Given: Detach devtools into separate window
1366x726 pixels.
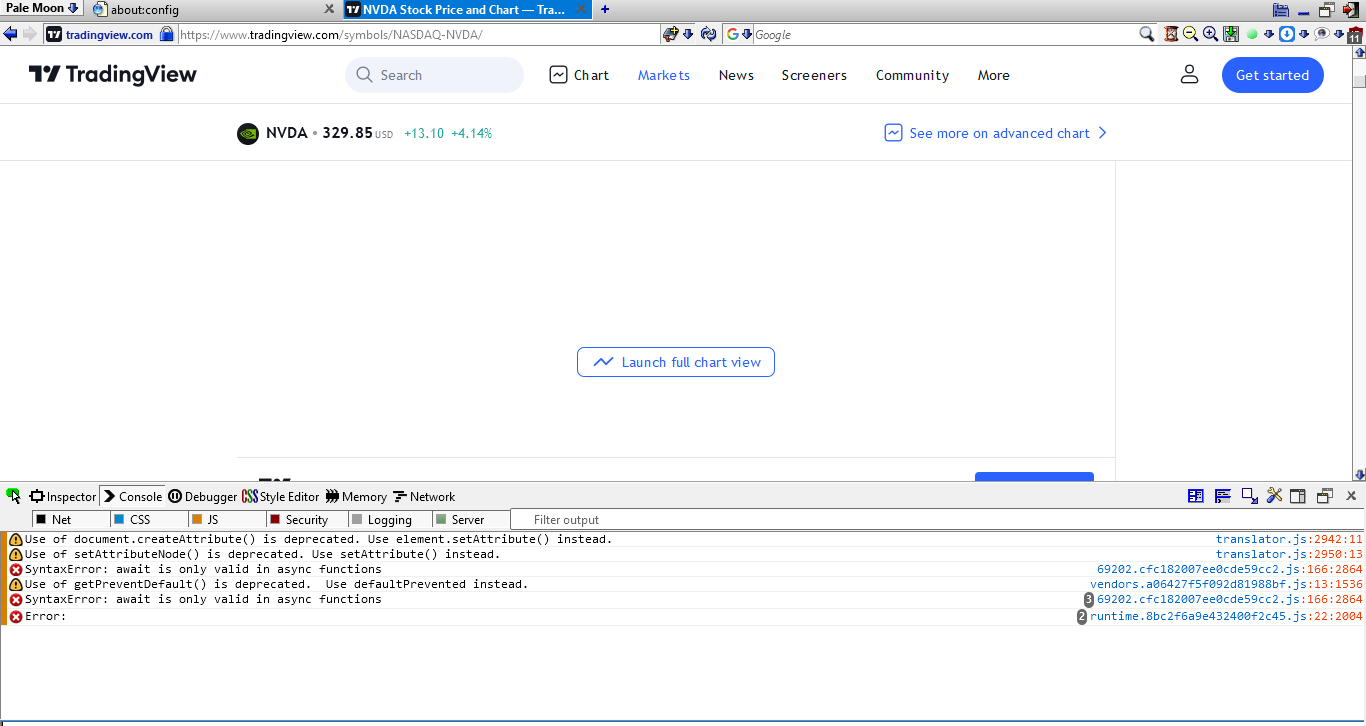Looking at the screenshot, I should [1325, 496].
